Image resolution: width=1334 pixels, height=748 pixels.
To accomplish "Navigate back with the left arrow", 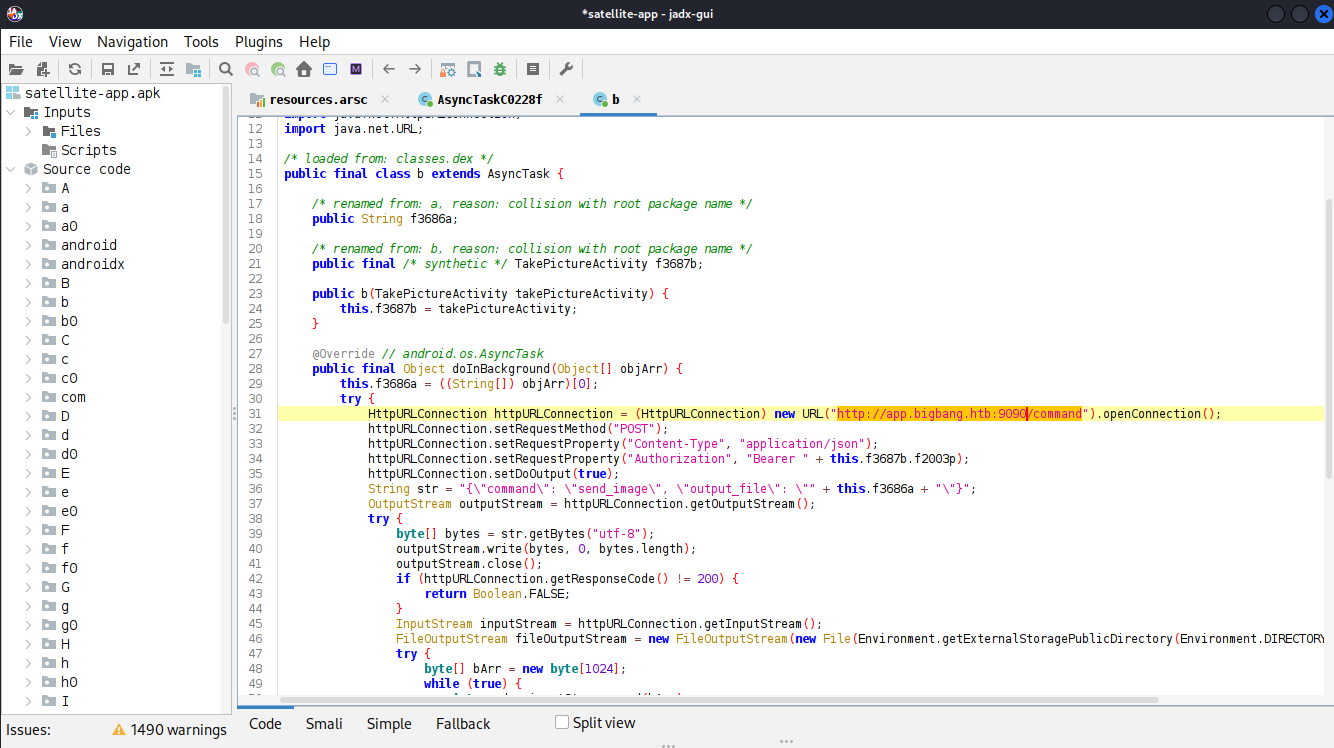I will tap(389, 69).
